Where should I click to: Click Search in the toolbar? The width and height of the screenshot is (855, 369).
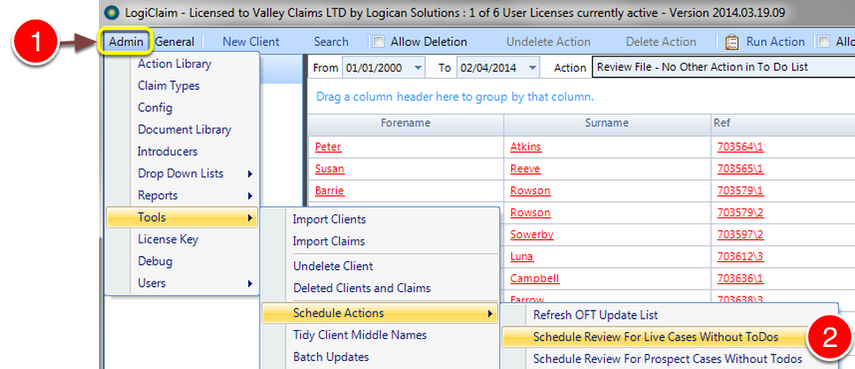coord(331,42)
